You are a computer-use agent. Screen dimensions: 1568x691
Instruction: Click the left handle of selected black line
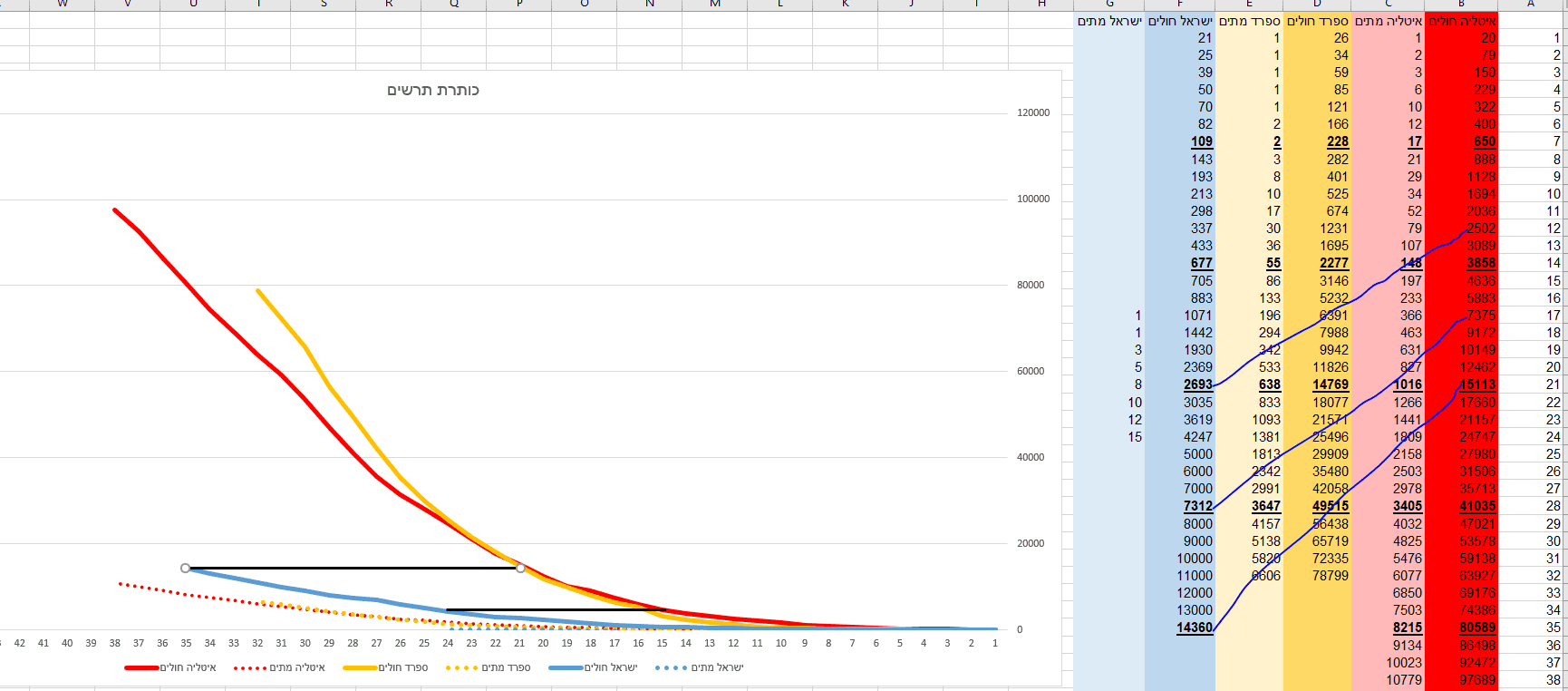click(x=185, y=568)
